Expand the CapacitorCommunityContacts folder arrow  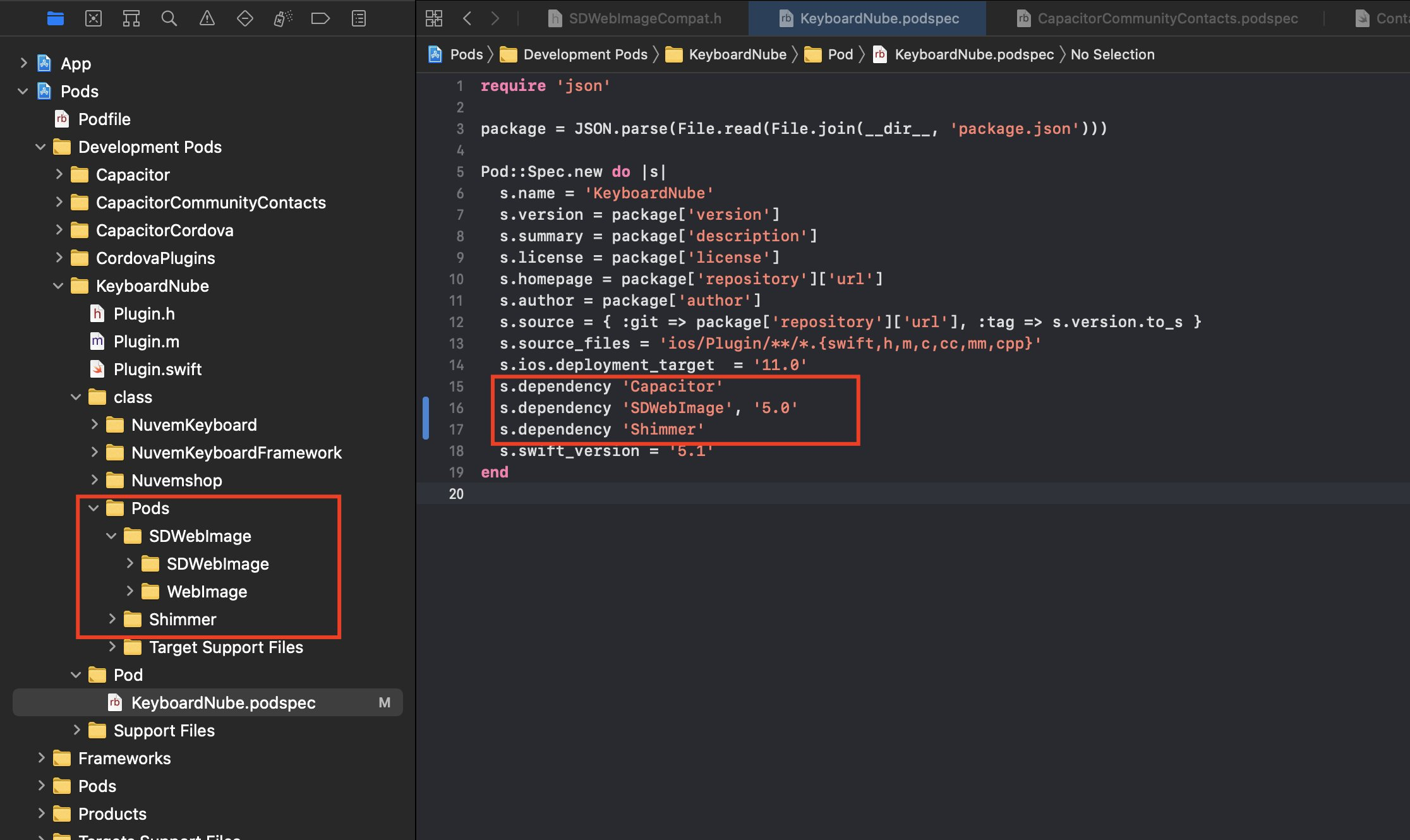click(59, 202)
